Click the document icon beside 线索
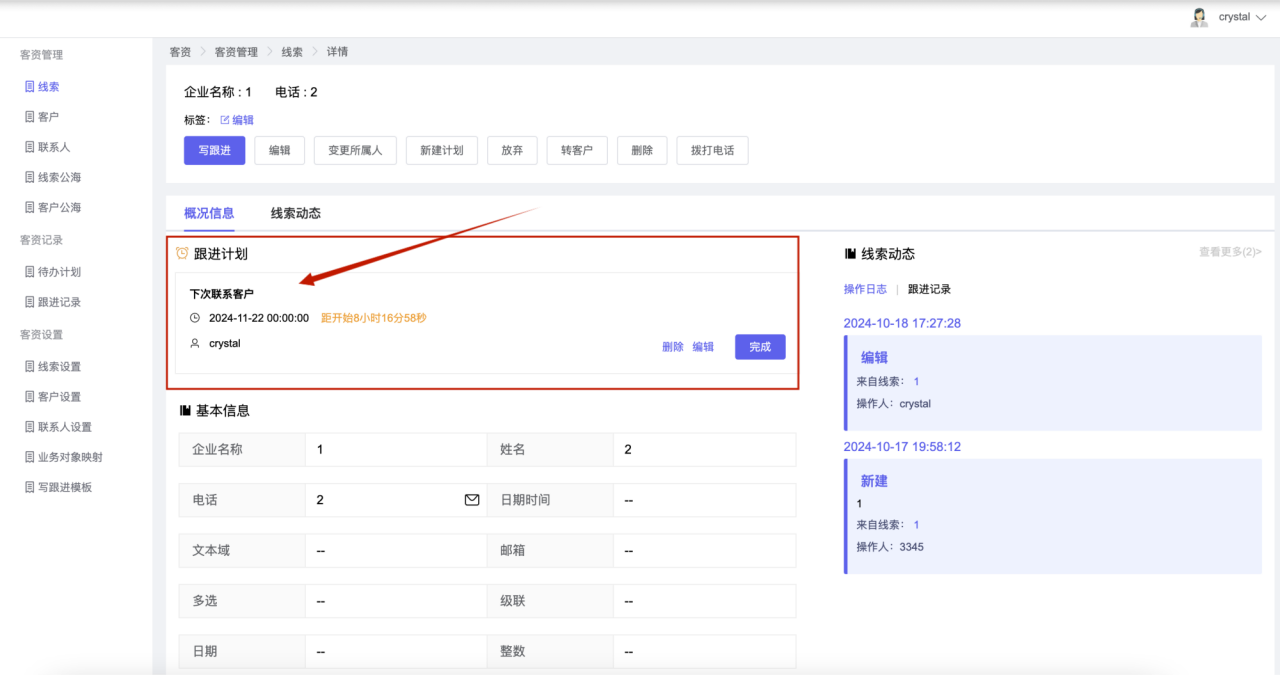The width and height of the screenshot is (1280, 675). point(30,87)
